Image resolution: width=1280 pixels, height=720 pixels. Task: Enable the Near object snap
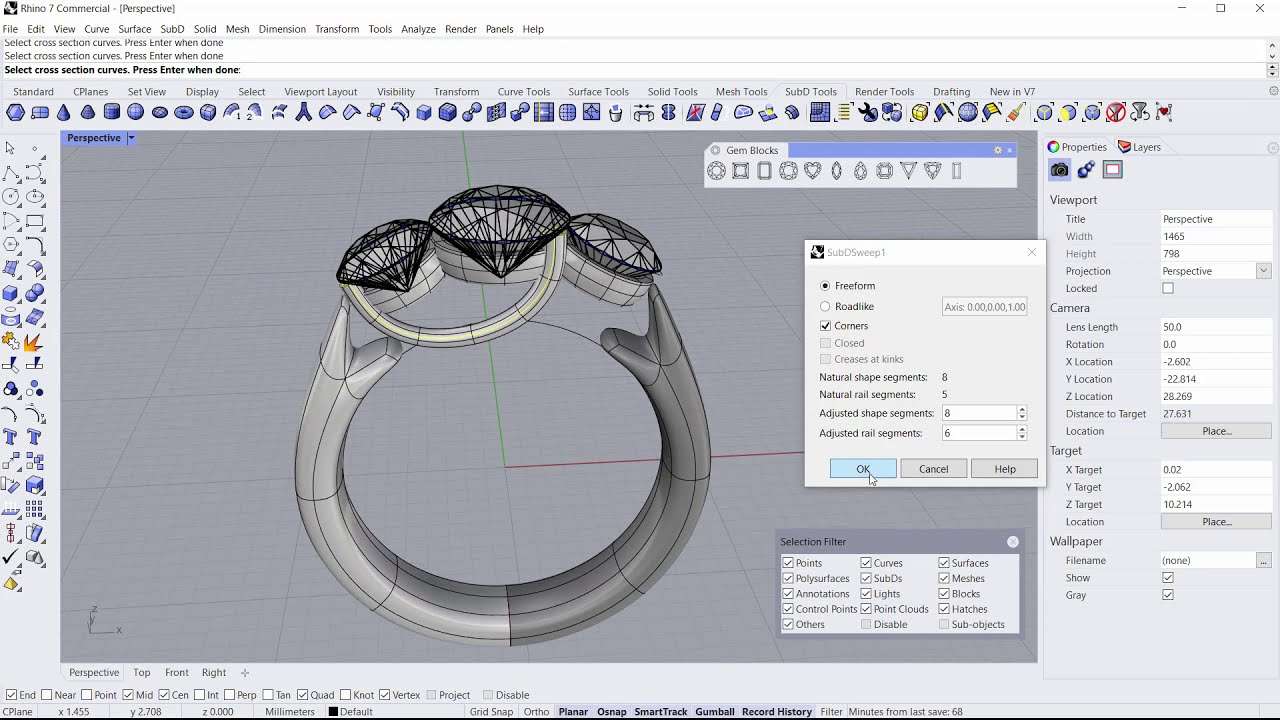[x=47, y=695]
